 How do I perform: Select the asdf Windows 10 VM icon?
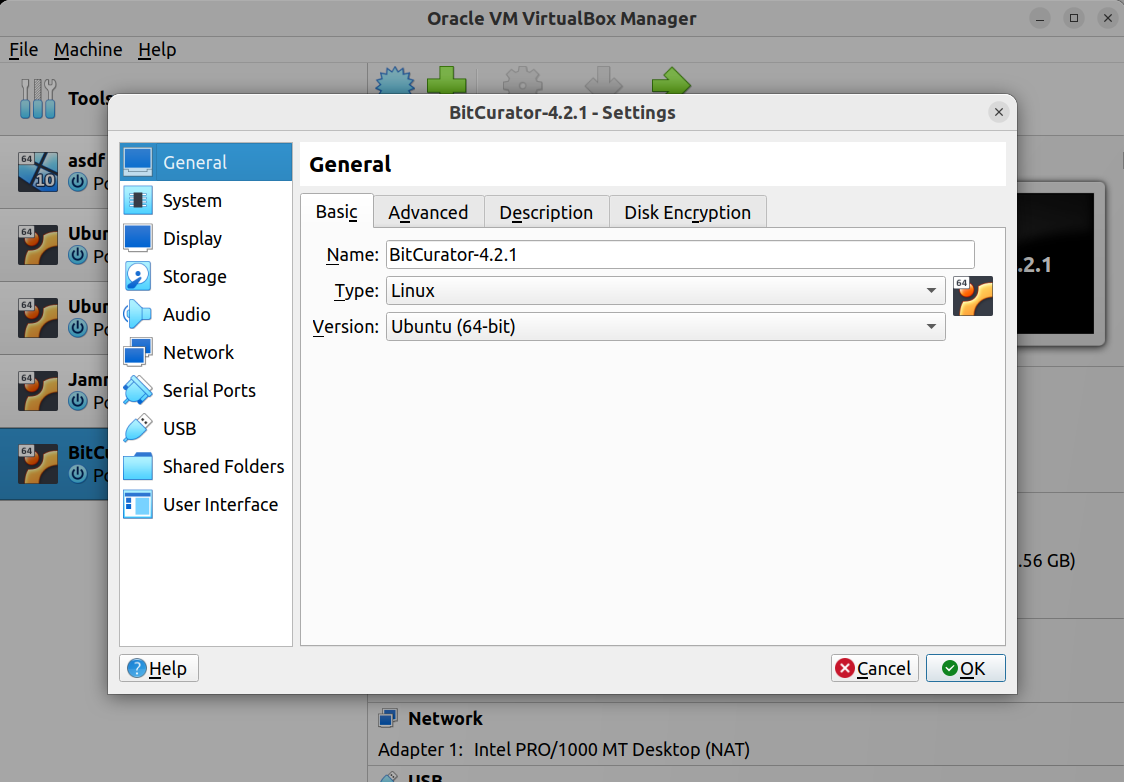(x=38, y=172)
